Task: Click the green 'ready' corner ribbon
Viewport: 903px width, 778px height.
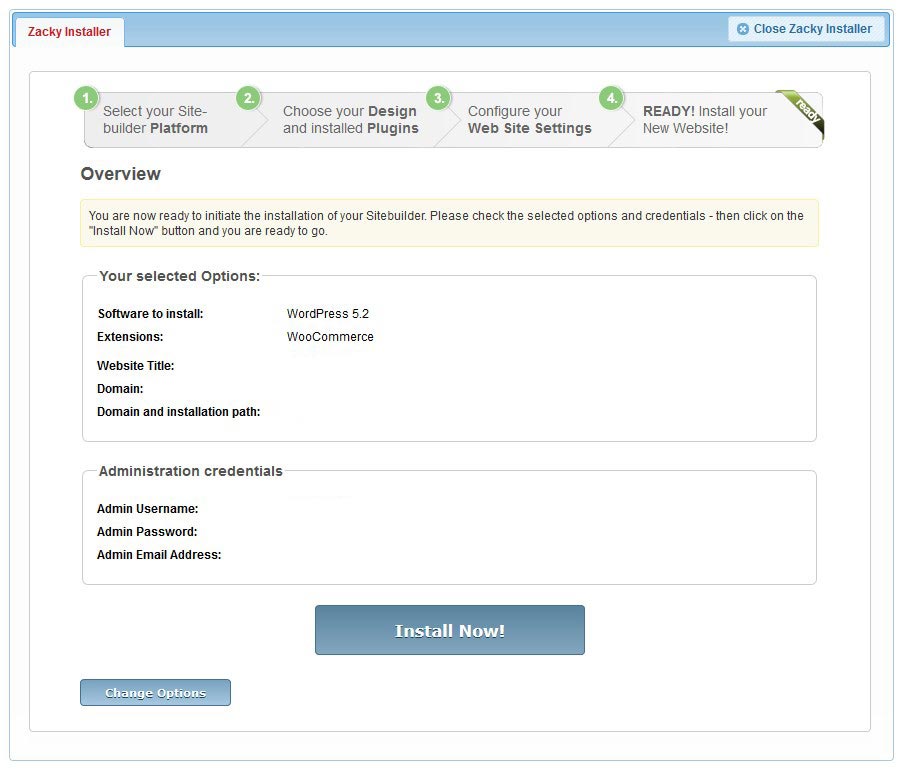Action: click(x=805, y=112)
